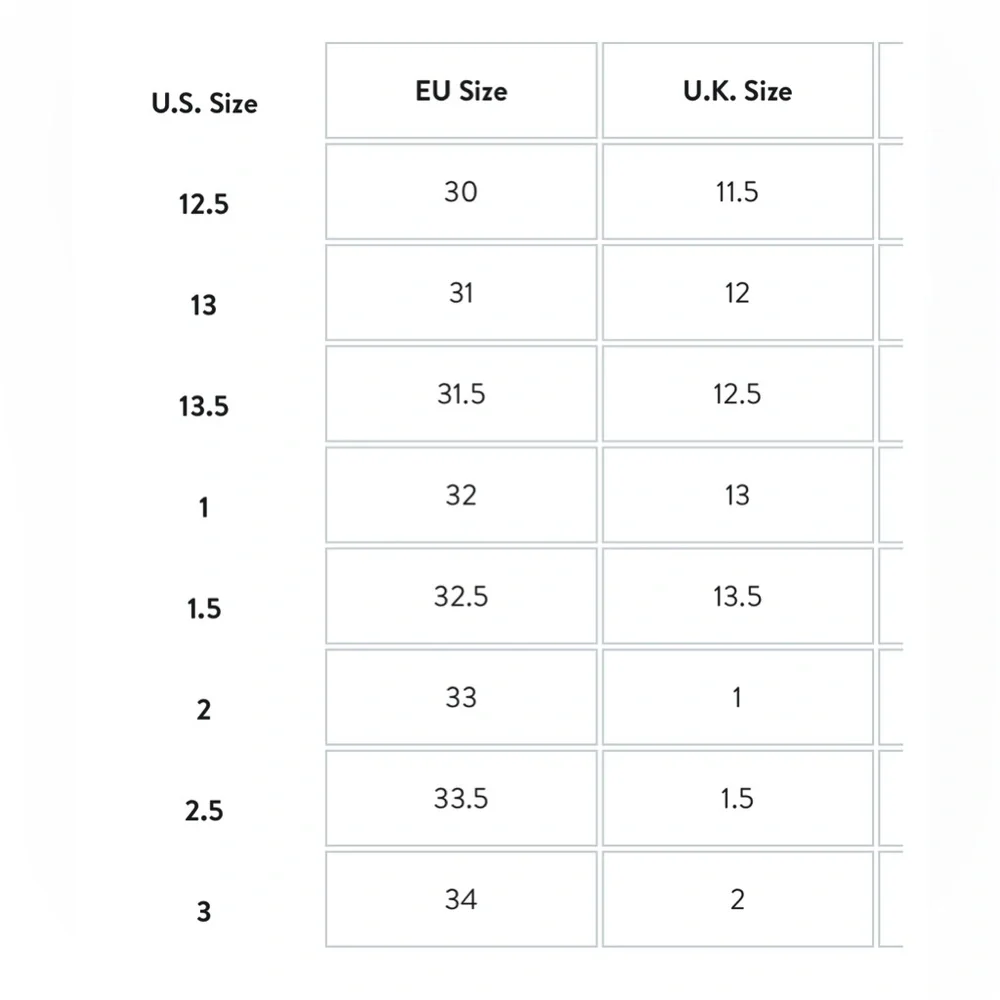Select the EU size 31.5 cell
This screenshot has width=1000, height=1000.
461,393
